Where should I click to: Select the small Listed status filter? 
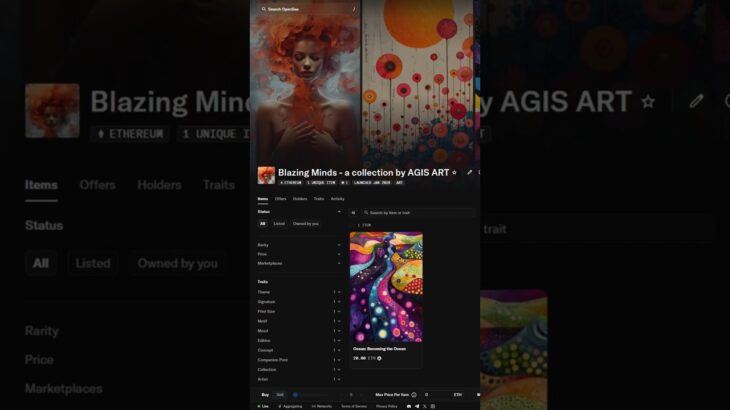(x=279, y=224)
